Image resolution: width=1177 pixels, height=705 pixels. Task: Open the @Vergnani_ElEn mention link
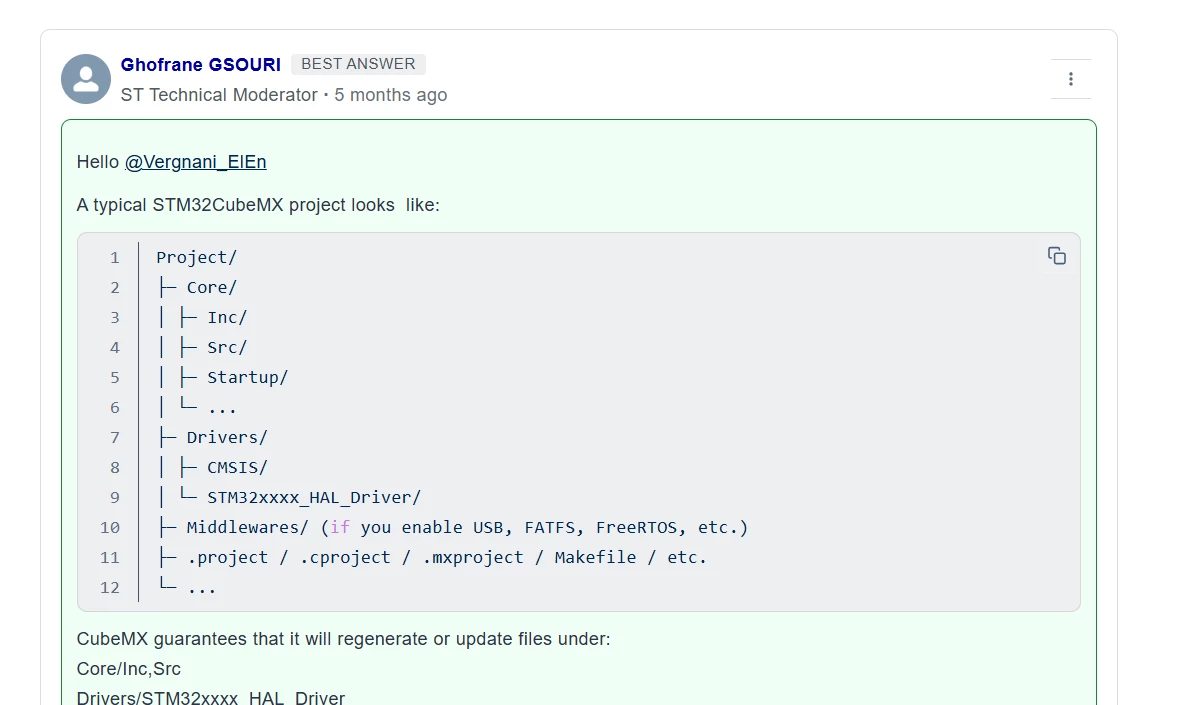195,162
